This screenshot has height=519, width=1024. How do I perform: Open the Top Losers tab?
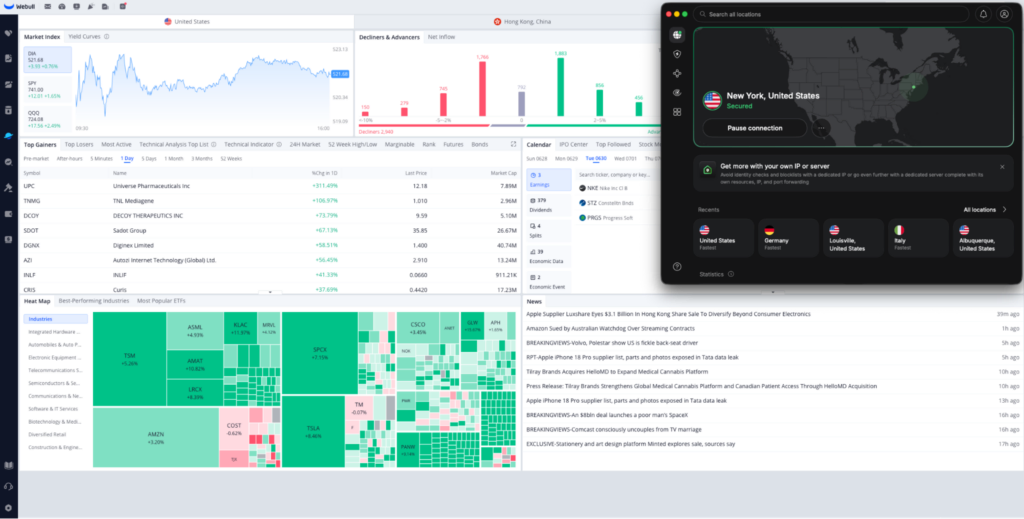[x=79, y=145]
